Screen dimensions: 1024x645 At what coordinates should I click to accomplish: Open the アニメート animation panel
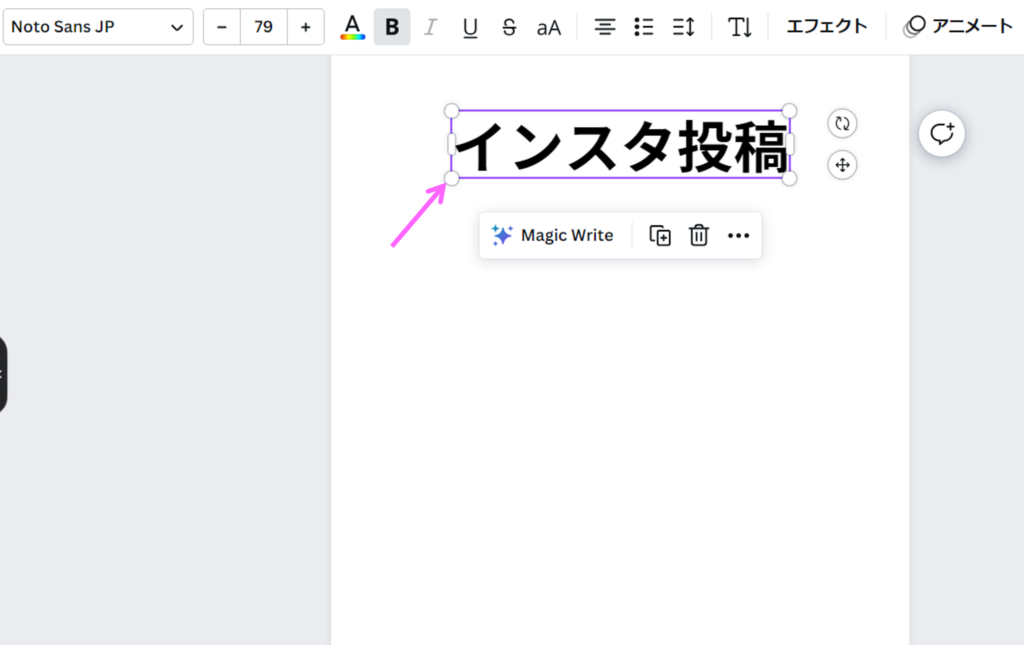coord(959,27)
